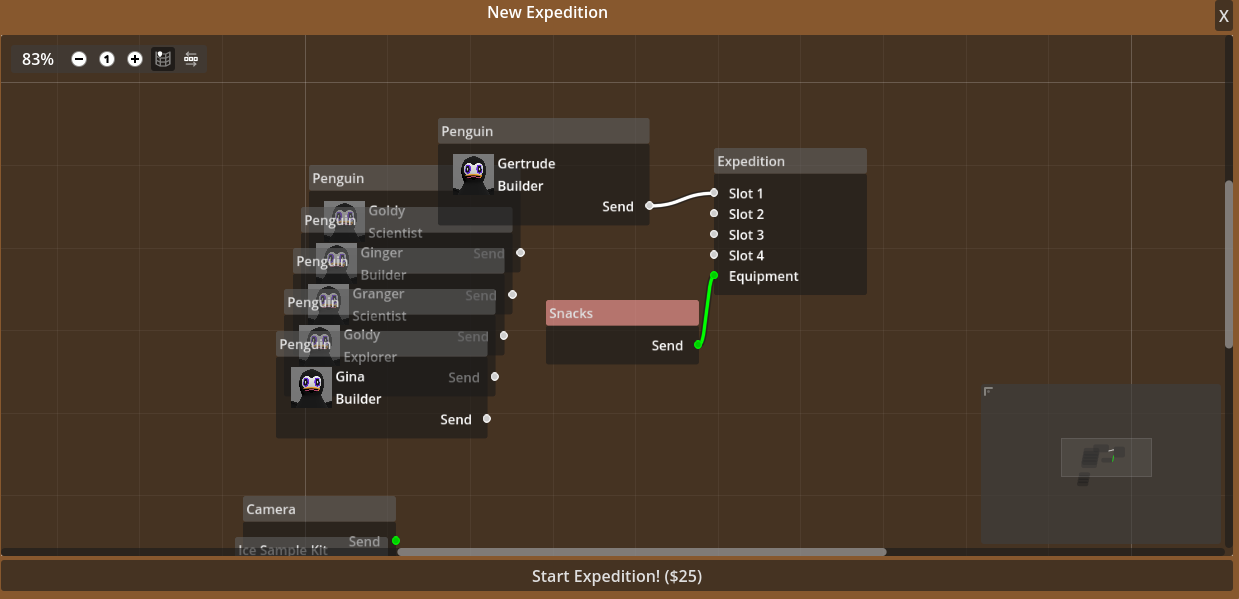The height and width of the screenshot is (599, 1239).
Task: Click Gertrude's Builder role text
Action: (x=520, y=186)
